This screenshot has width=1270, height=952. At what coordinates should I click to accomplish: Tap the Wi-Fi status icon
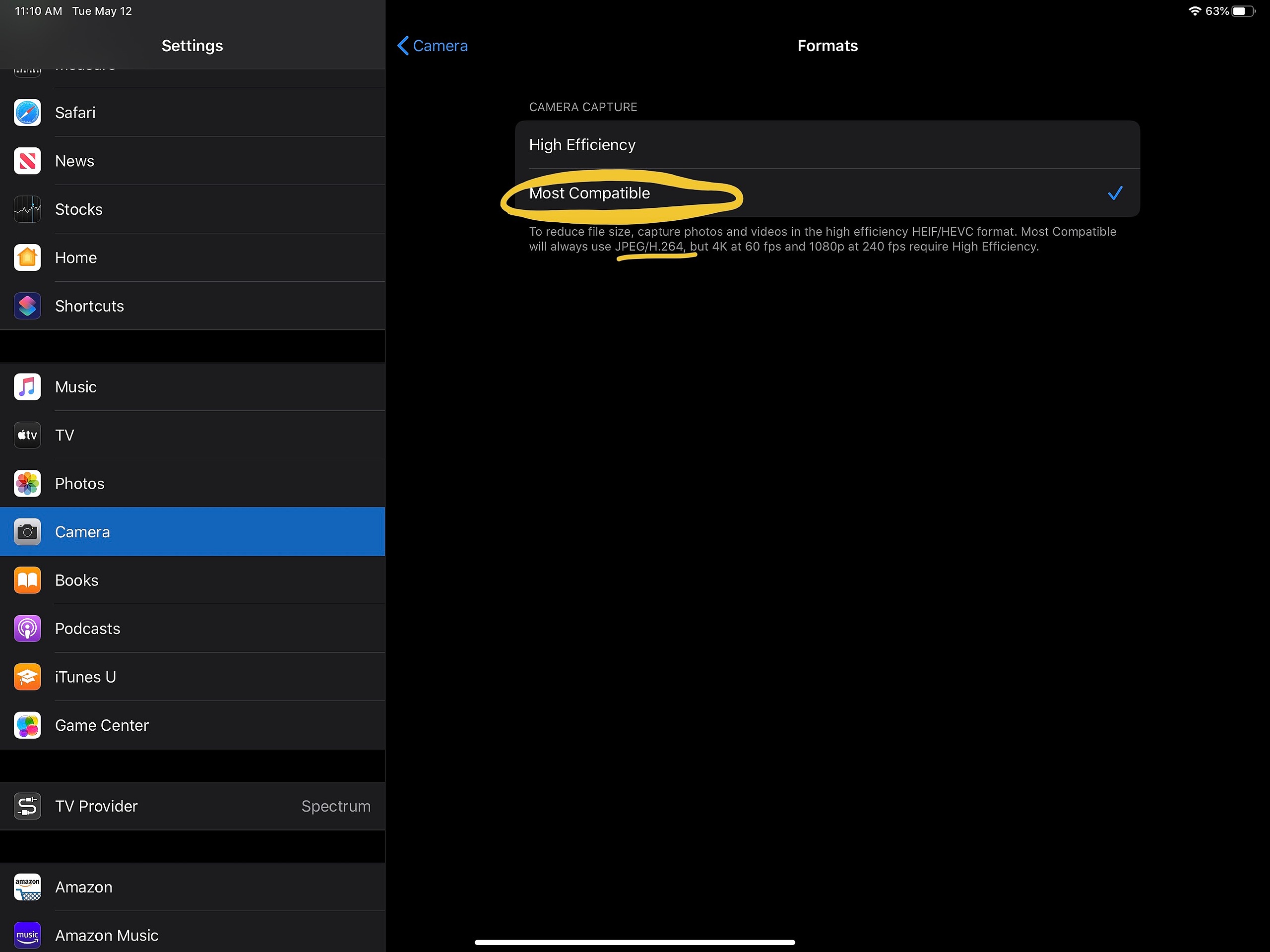1194,11
